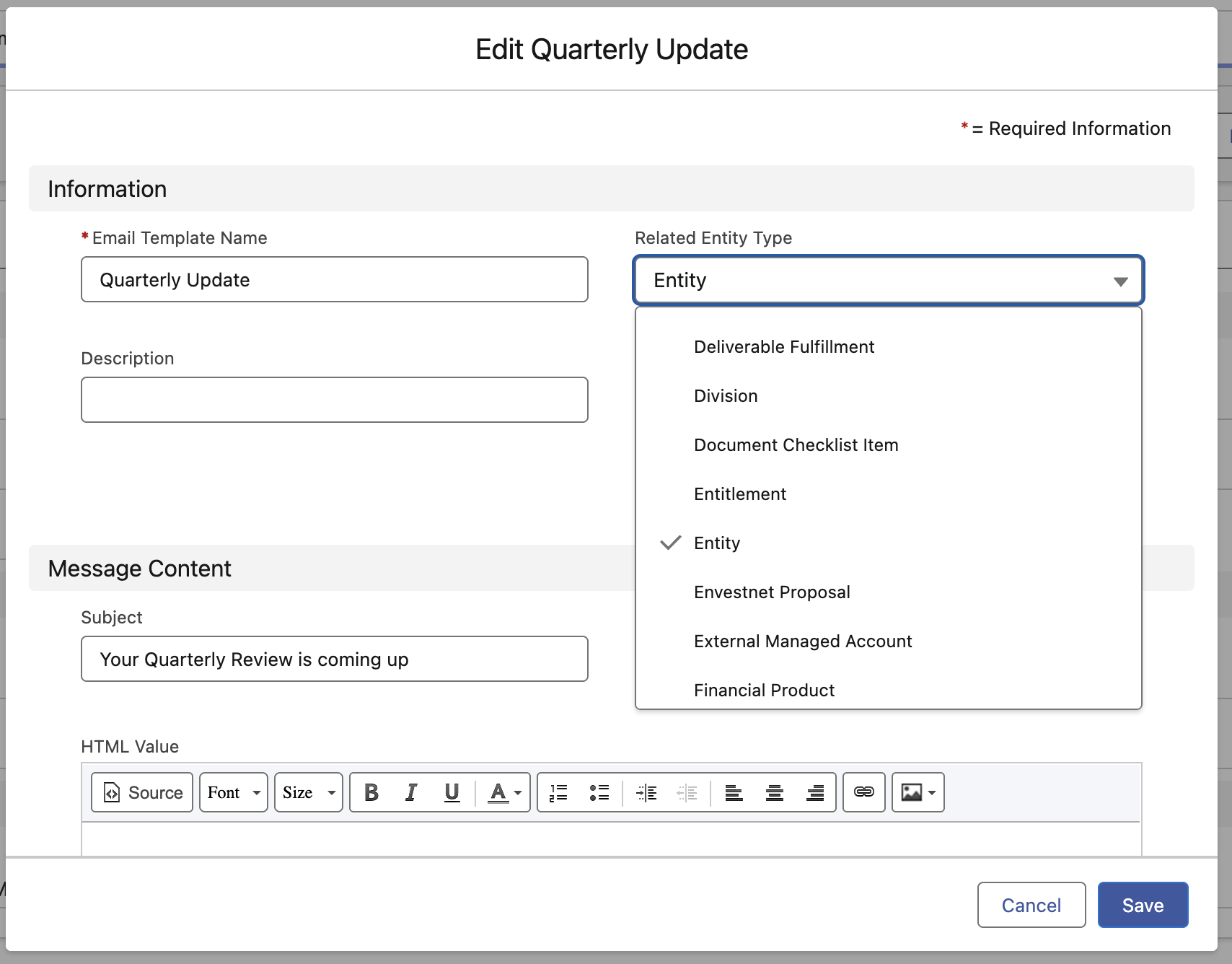Toggle italic formatting in the editor toolbar
Viewport: 1232px width, 964px height.
pyautogui.click(x=411, y=792)
